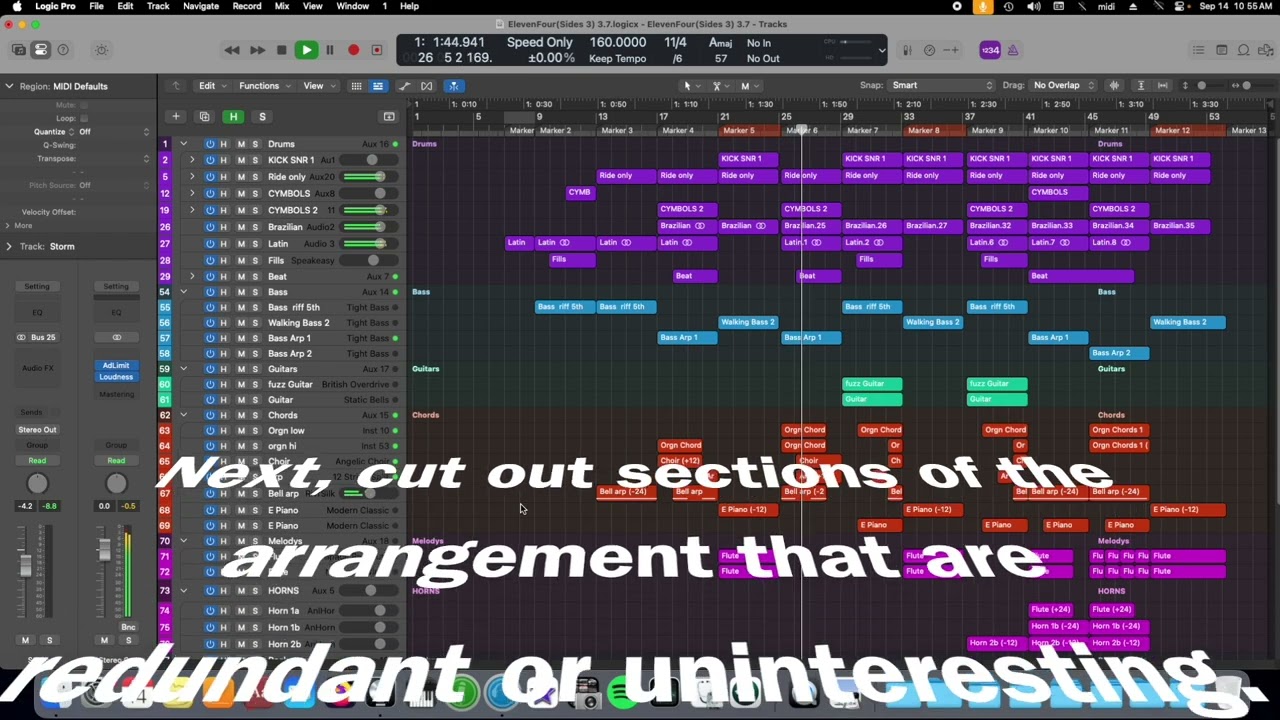Toggle the Metronome click button
The width and height of the screenshot is (1280, 720).
coord(1013,50)
